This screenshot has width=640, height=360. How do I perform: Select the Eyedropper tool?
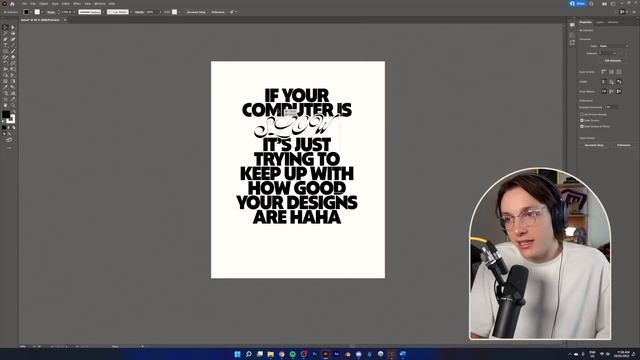tap(5, 87)
